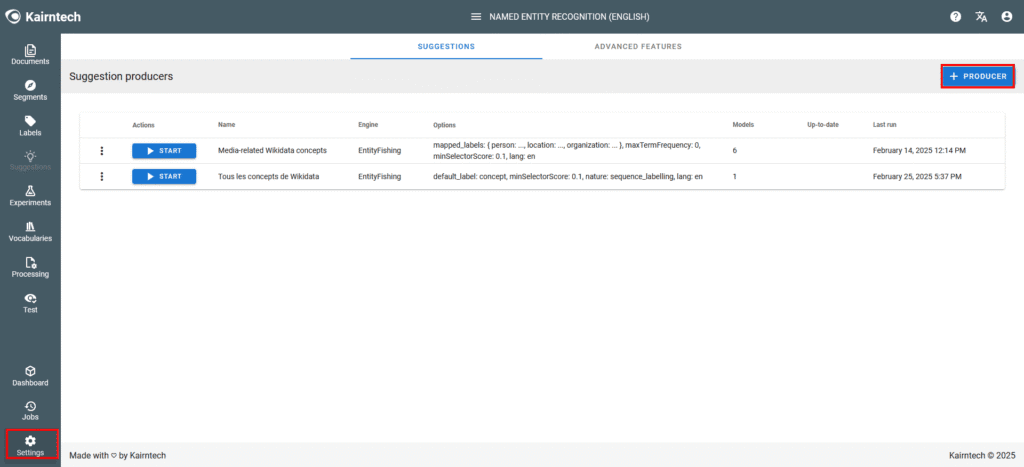
Task: Go to Segments in the sidebar
Action: coord(30,90)
